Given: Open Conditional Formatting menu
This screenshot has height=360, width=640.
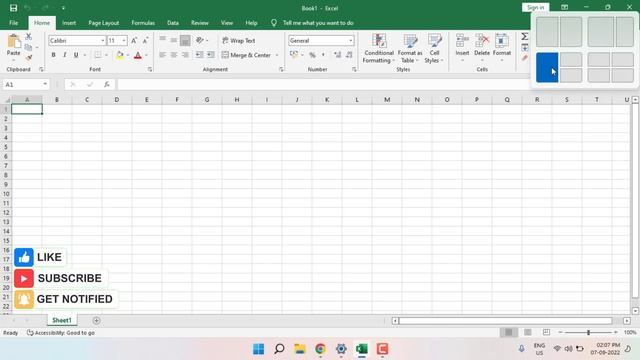Looking at the screenshot, I should (x=379, y=49).
